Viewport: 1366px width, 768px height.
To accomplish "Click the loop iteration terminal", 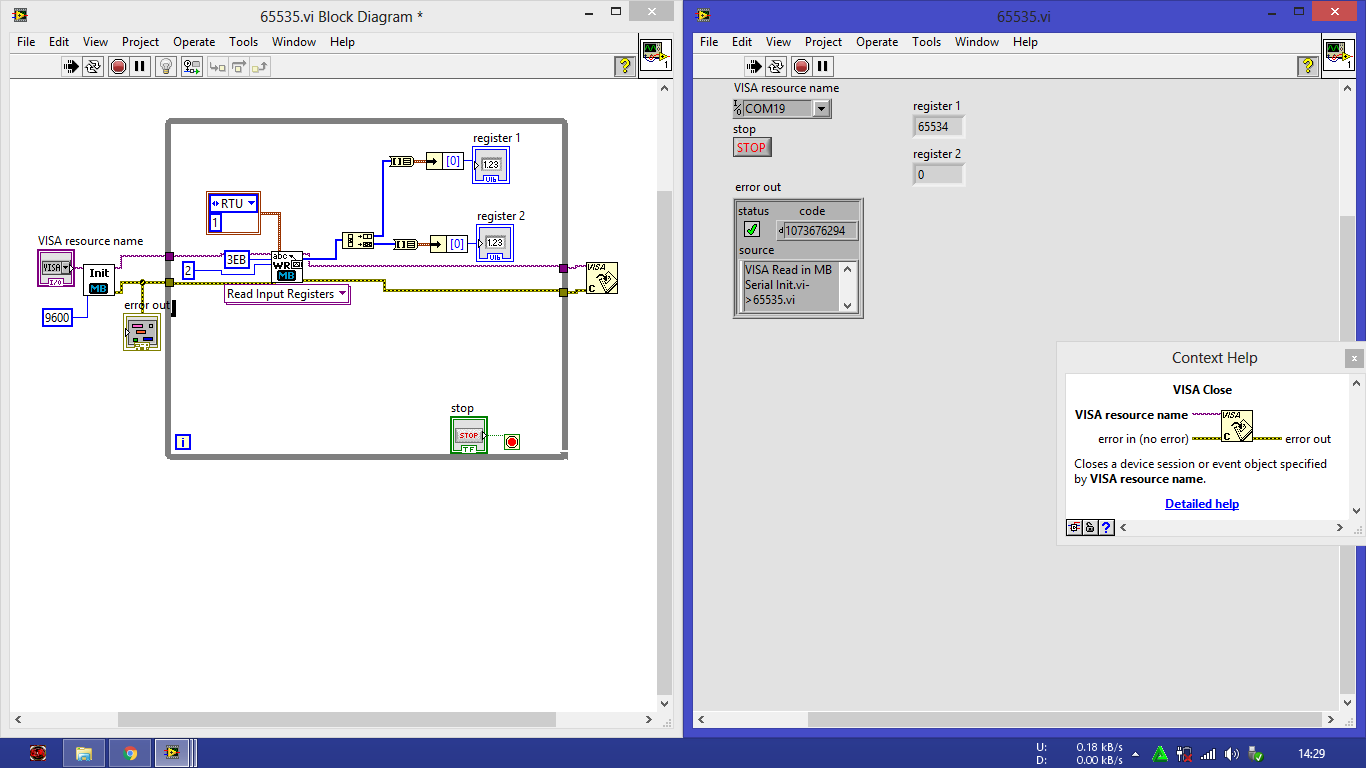I will [x=183, y=441].
